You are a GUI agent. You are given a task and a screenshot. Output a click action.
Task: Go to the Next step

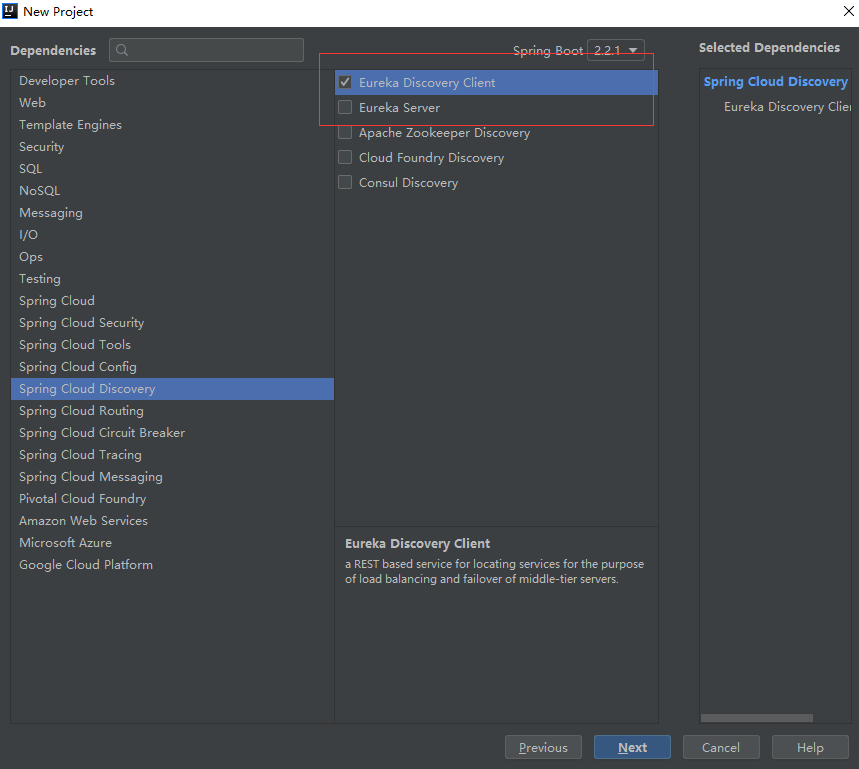(632, 747)
